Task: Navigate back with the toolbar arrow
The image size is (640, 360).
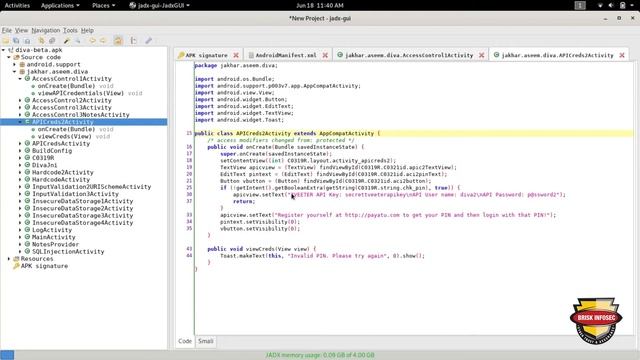Action: click(x=93, y=40)
